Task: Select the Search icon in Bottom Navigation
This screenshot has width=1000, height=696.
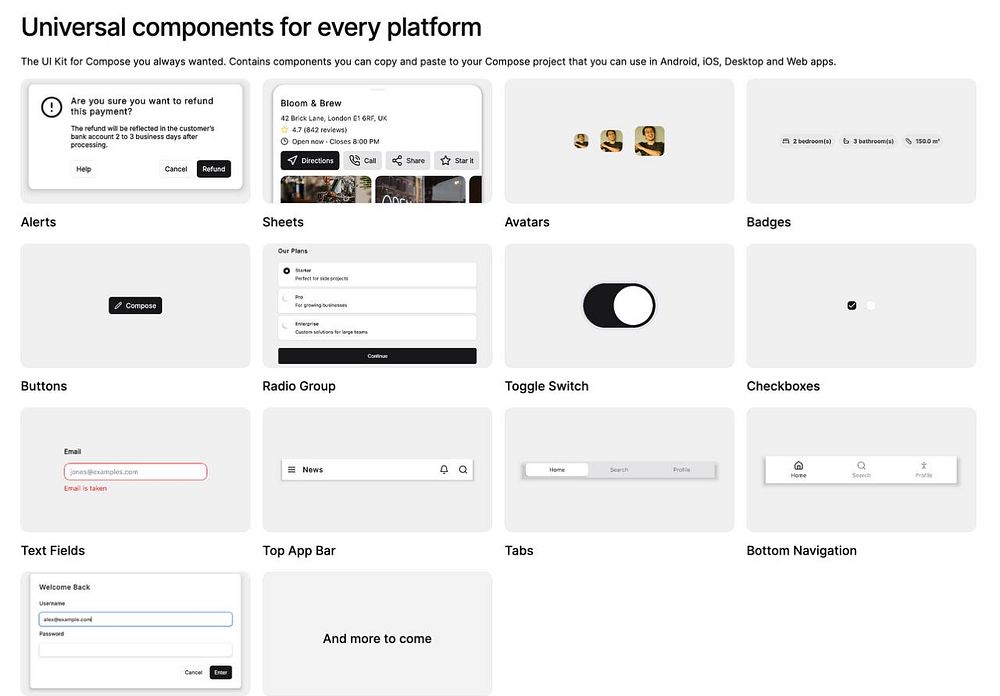Action: [861, 466]
